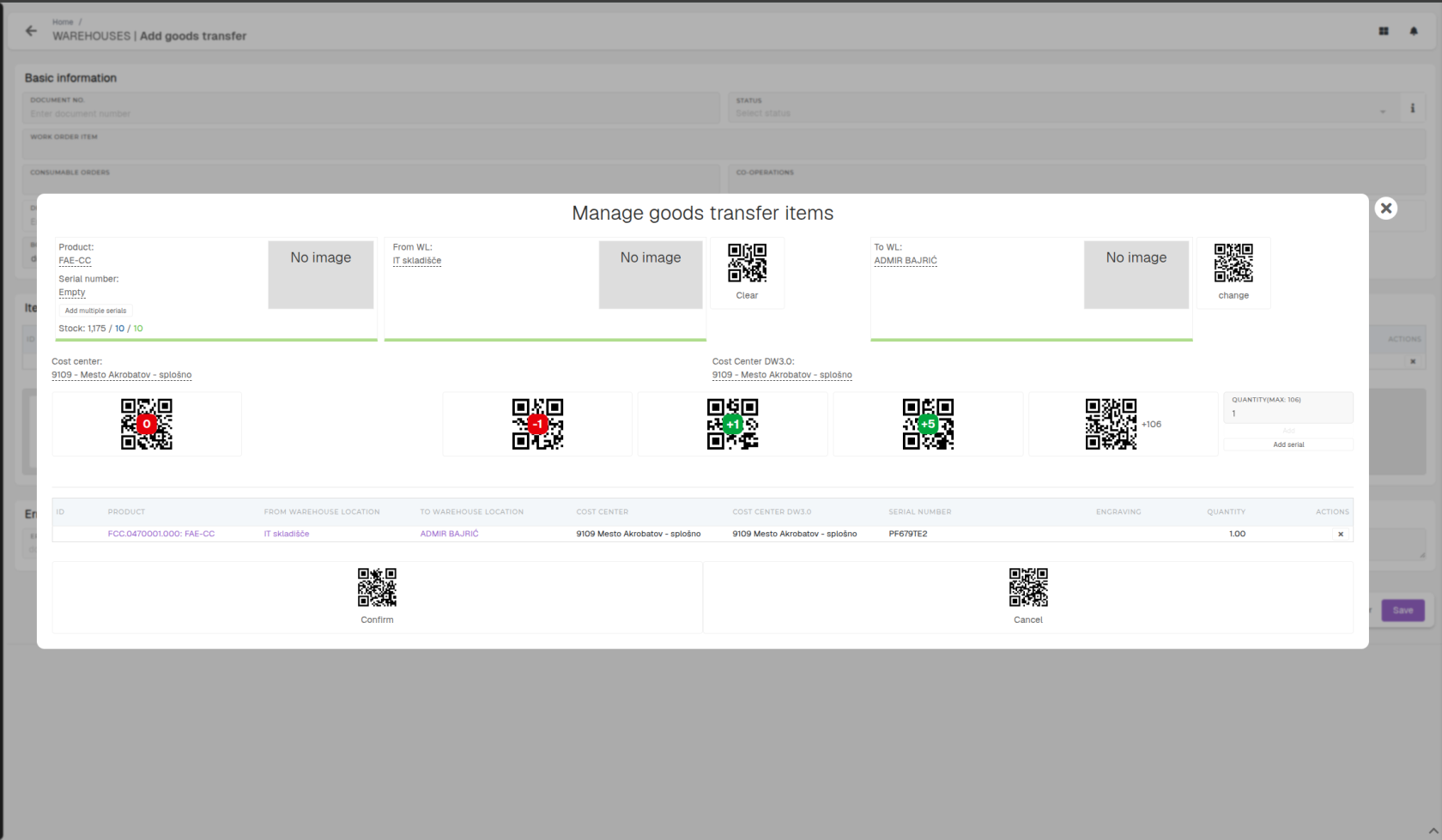This screenshot has height=840, width=1442.
Task: Go back using the arrow icon
Action: tap(31, 31)
